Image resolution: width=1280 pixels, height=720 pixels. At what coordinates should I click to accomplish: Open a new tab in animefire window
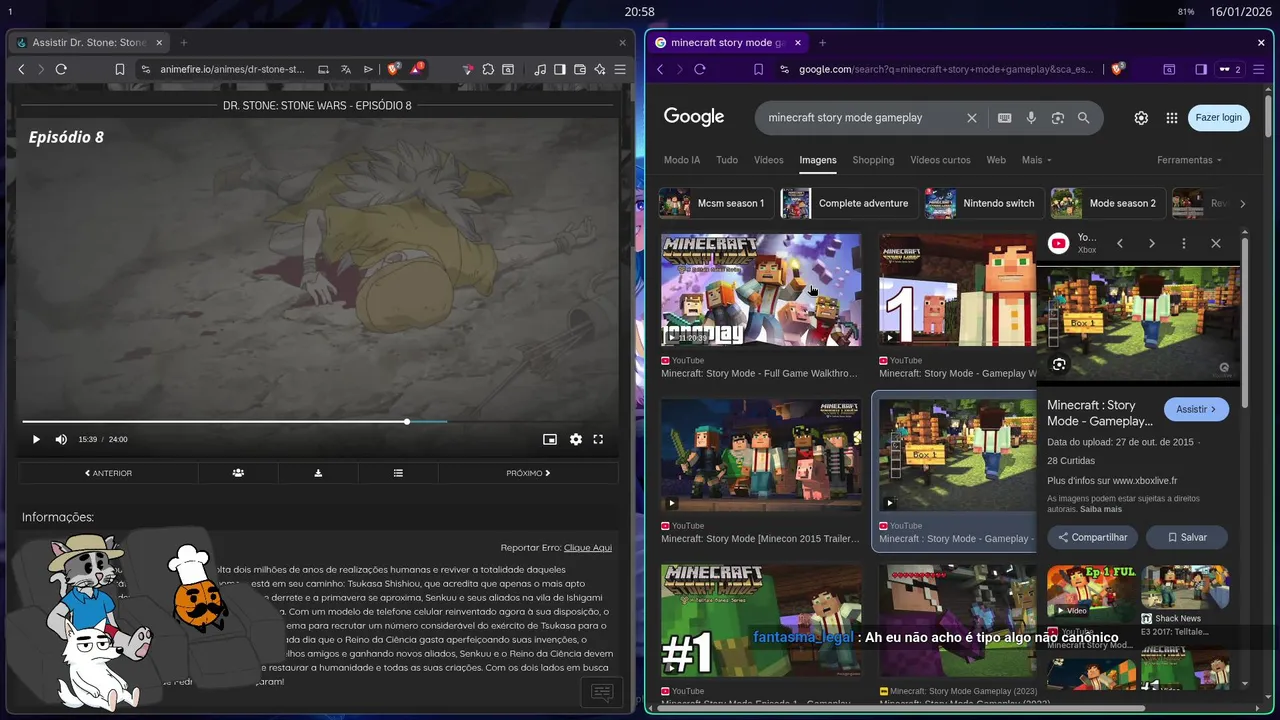point(183,43)
